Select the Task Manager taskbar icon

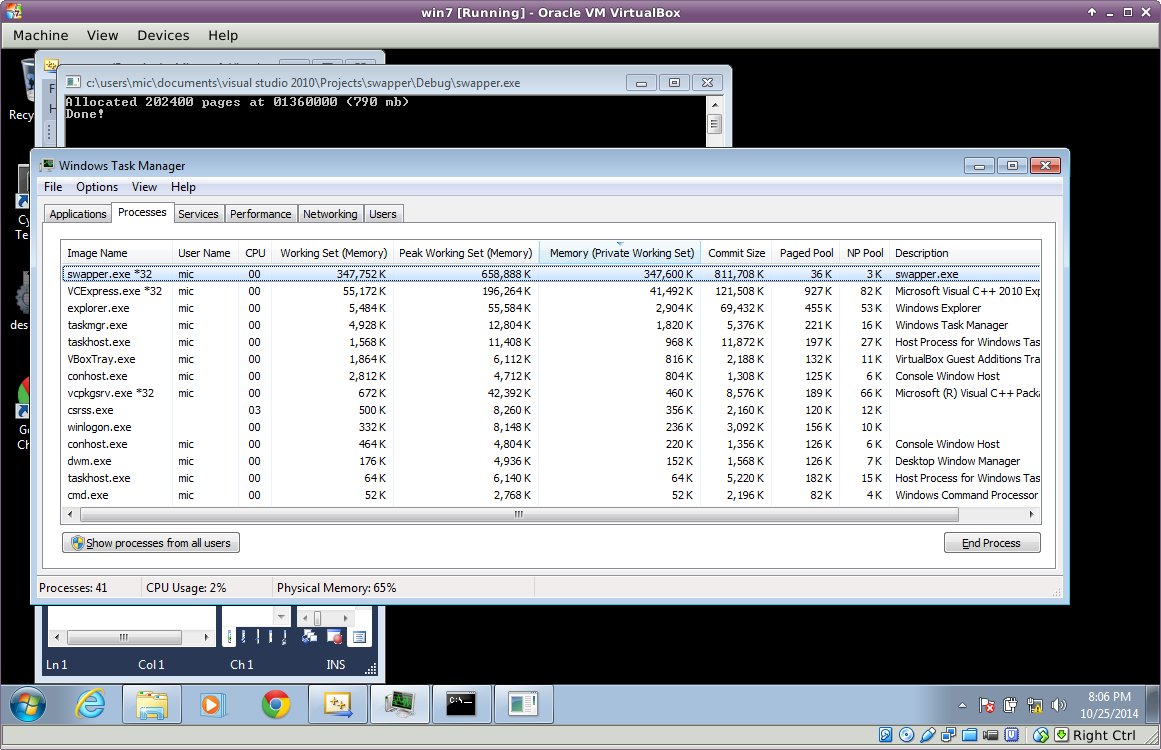click(x=400, y=704)
